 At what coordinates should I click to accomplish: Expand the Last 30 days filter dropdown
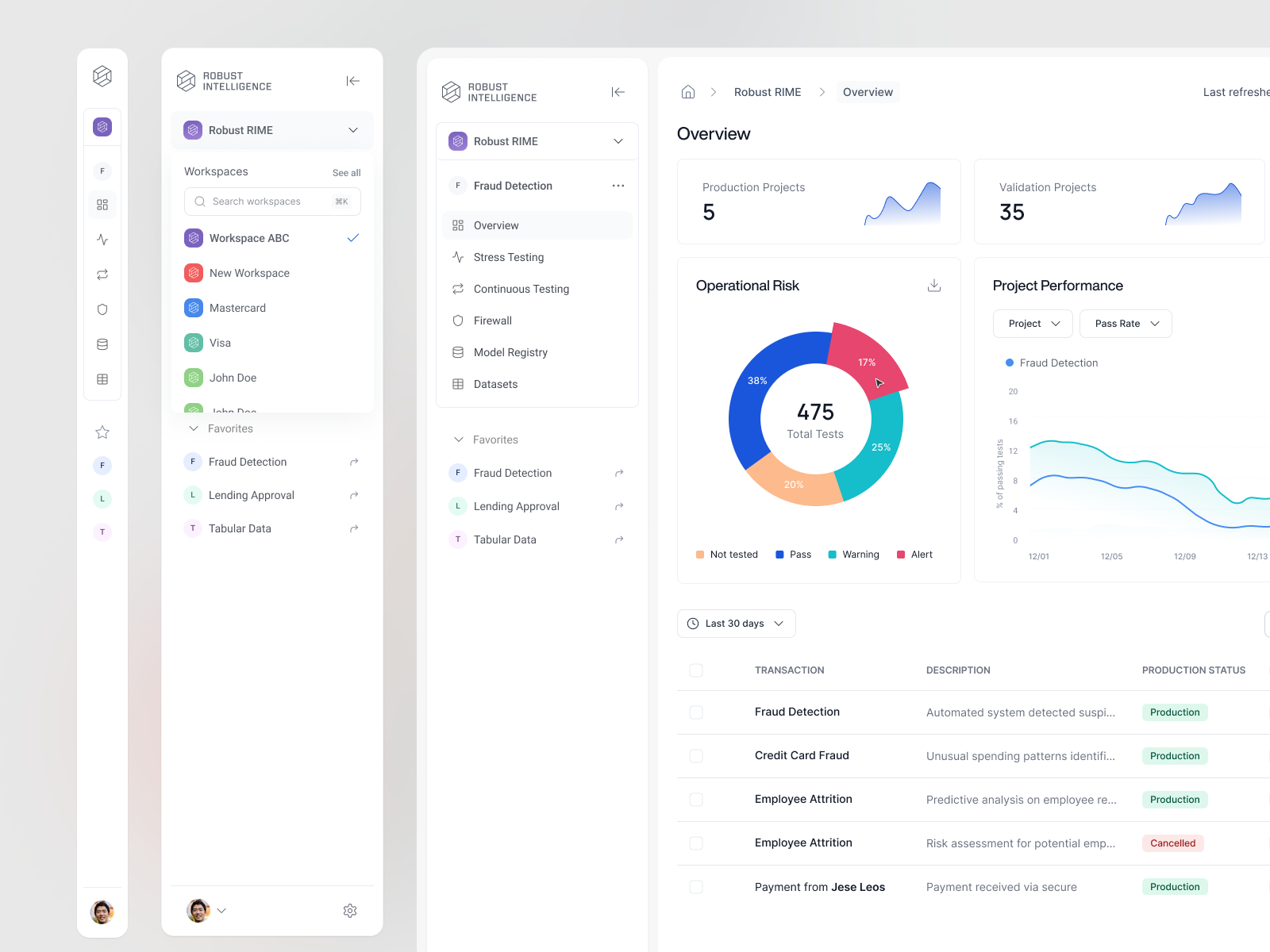click(x=735, y=624)
